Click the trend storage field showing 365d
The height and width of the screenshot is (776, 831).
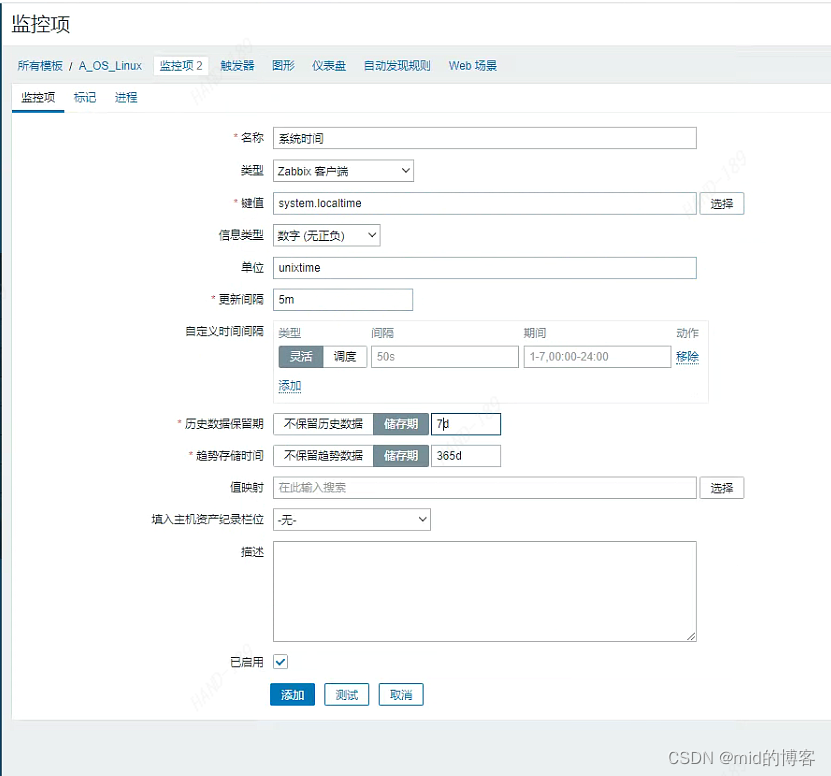(x=466, y=456)
